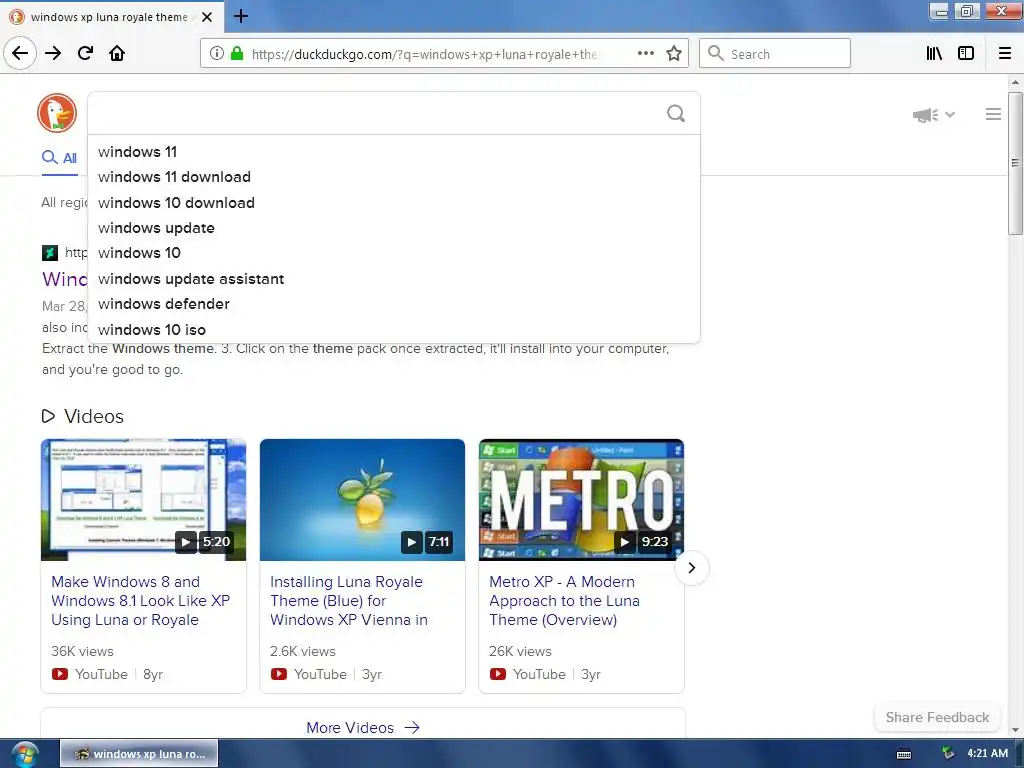
Task: Open the Library bookshelf icon
Action: [934, 54]
